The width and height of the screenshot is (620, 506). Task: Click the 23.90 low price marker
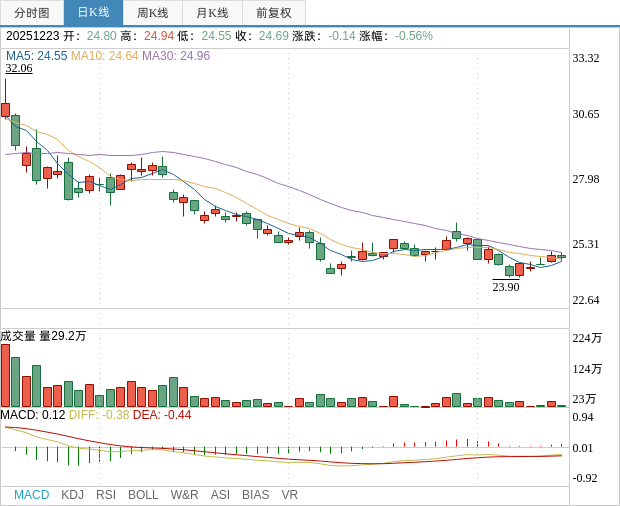[x=506, y=287]
